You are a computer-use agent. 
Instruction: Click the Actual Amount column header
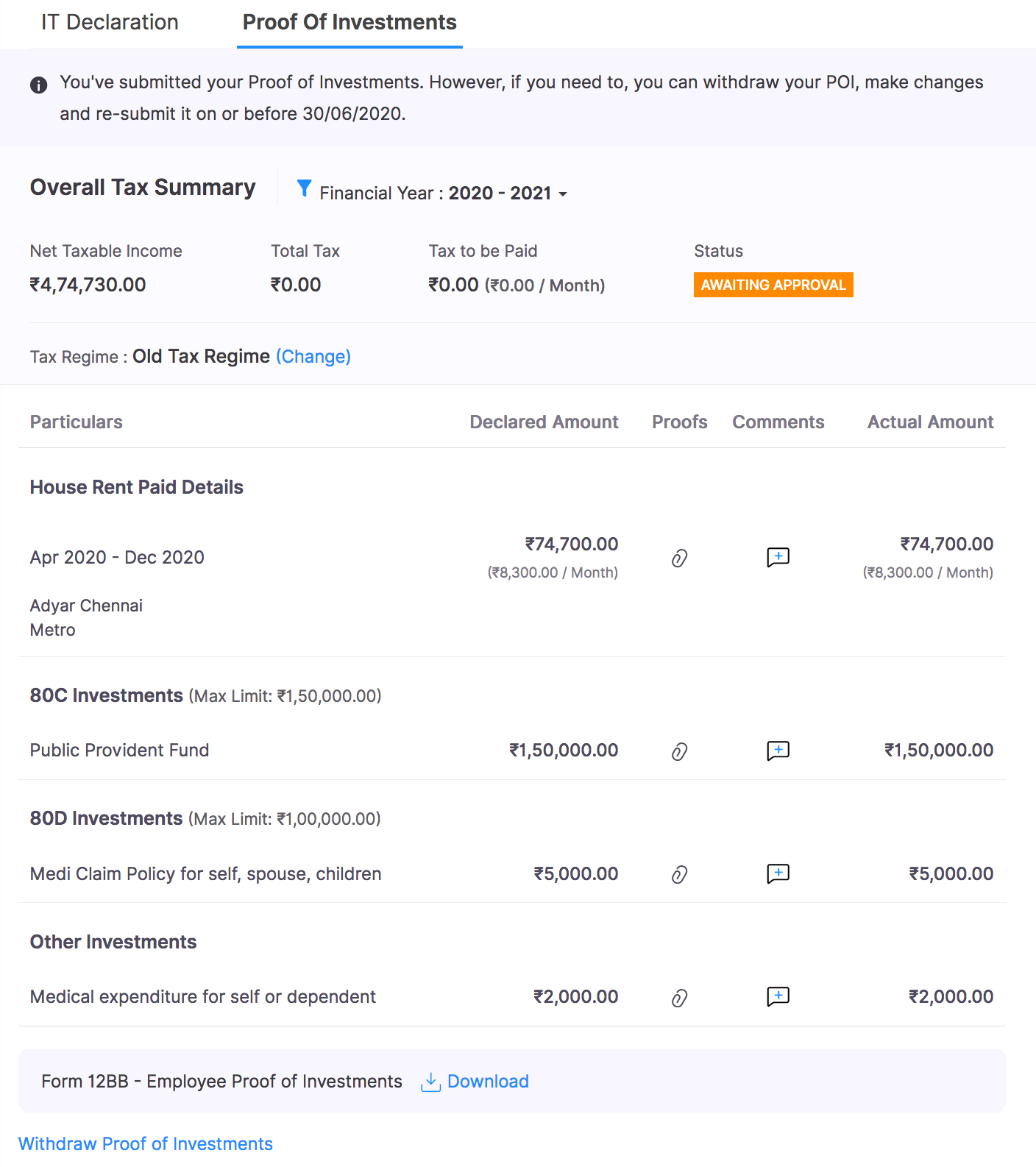click(930, 422)
